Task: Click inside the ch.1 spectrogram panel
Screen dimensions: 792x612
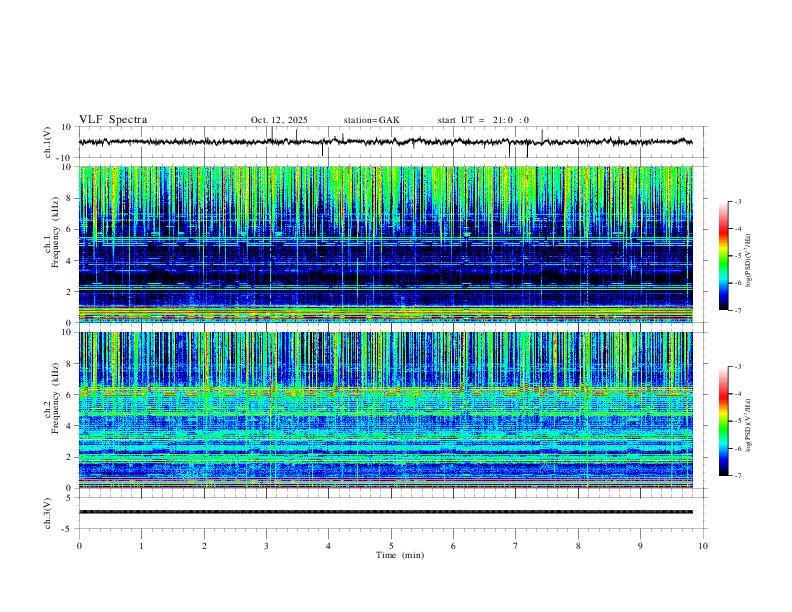Action: point(386,244)
